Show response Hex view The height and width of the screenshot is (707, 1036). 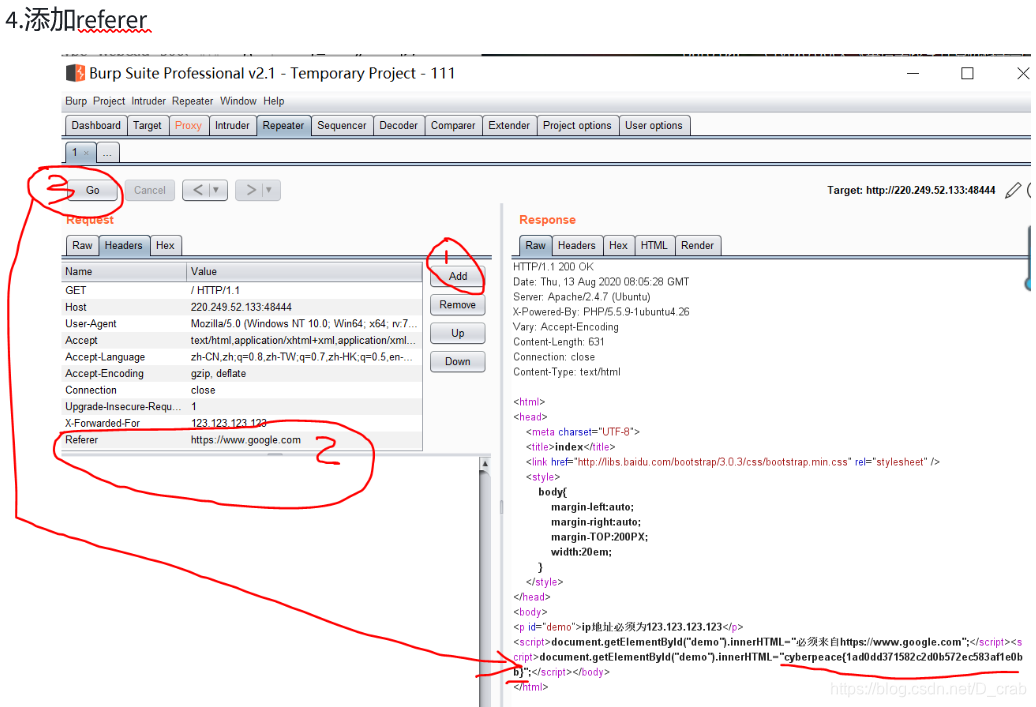coord(618,246)
